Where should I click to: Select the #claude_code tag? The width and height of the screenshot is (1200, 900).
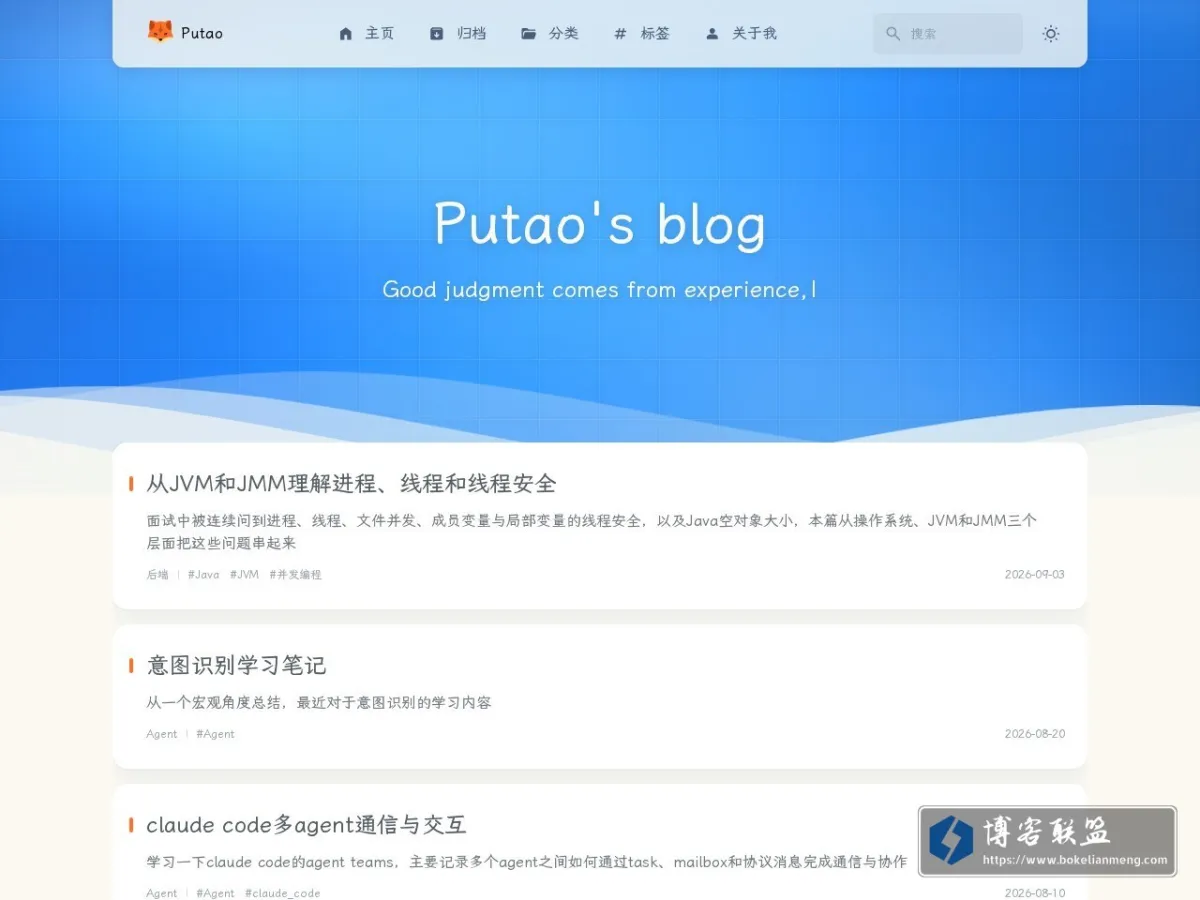pos(282,893)
